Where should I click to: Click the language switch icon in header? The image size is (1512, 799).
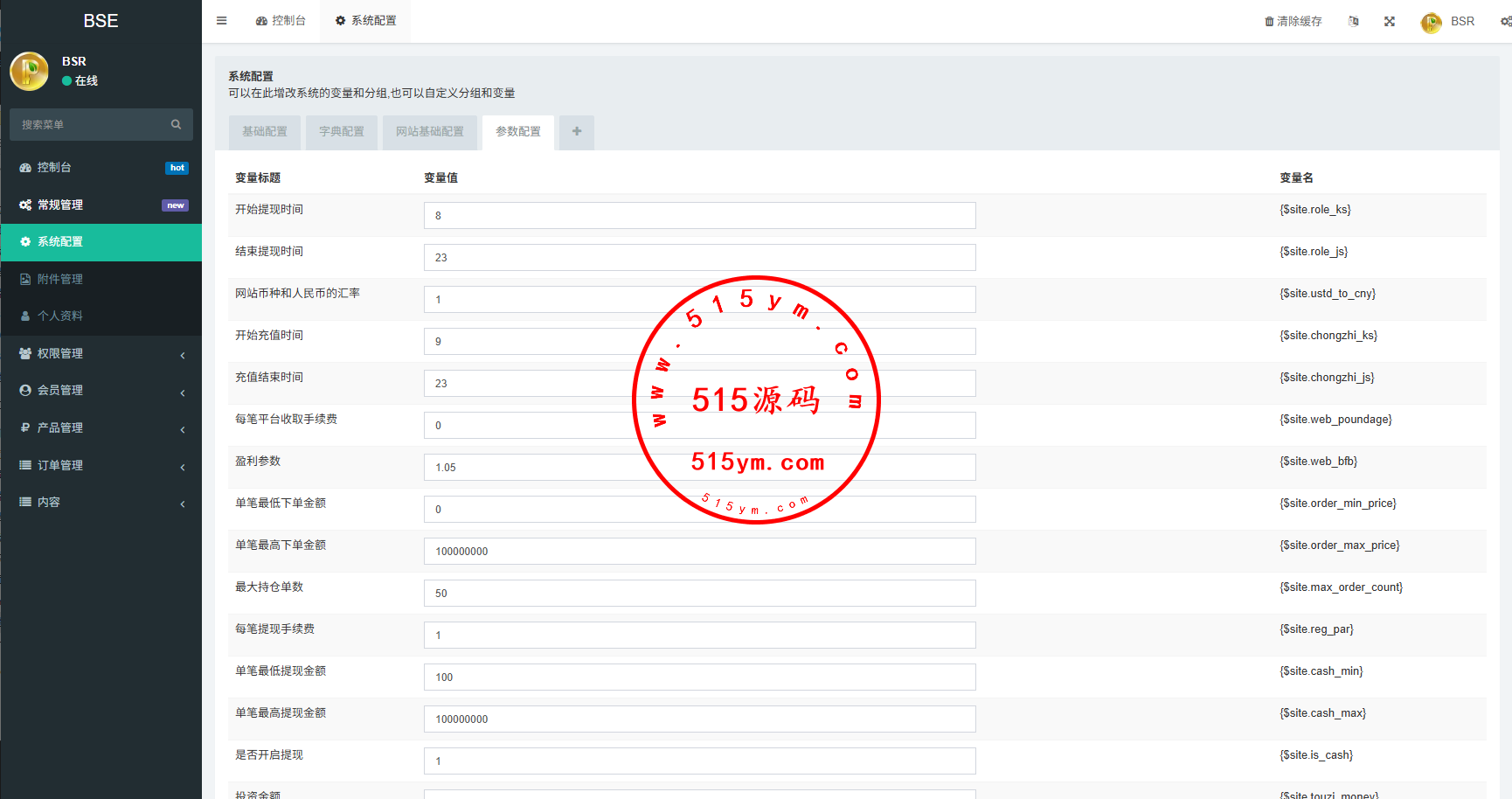(x=1353, y=22)
